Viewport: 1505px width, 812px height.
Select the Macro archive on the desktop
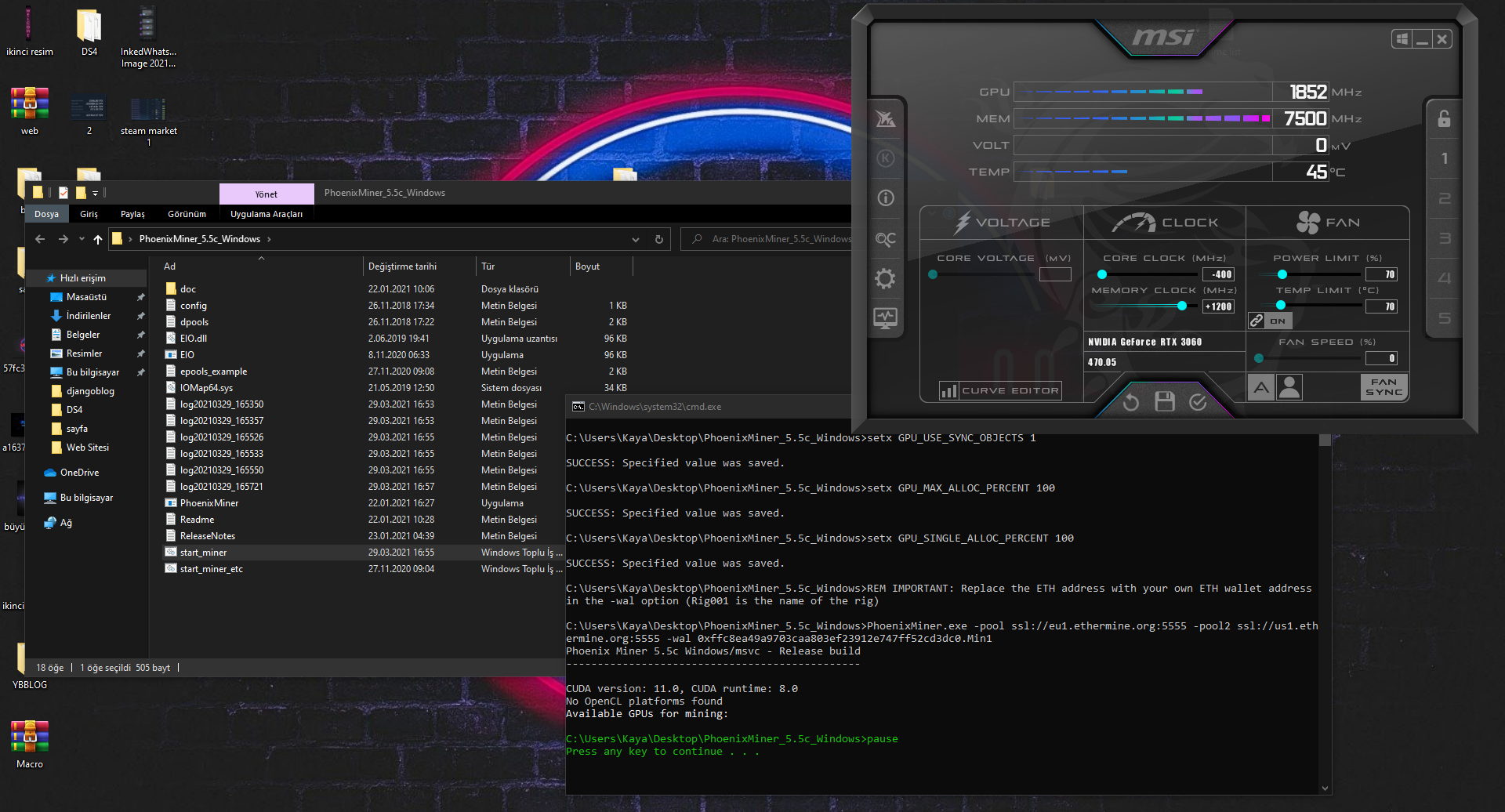[x=30, y=745]
